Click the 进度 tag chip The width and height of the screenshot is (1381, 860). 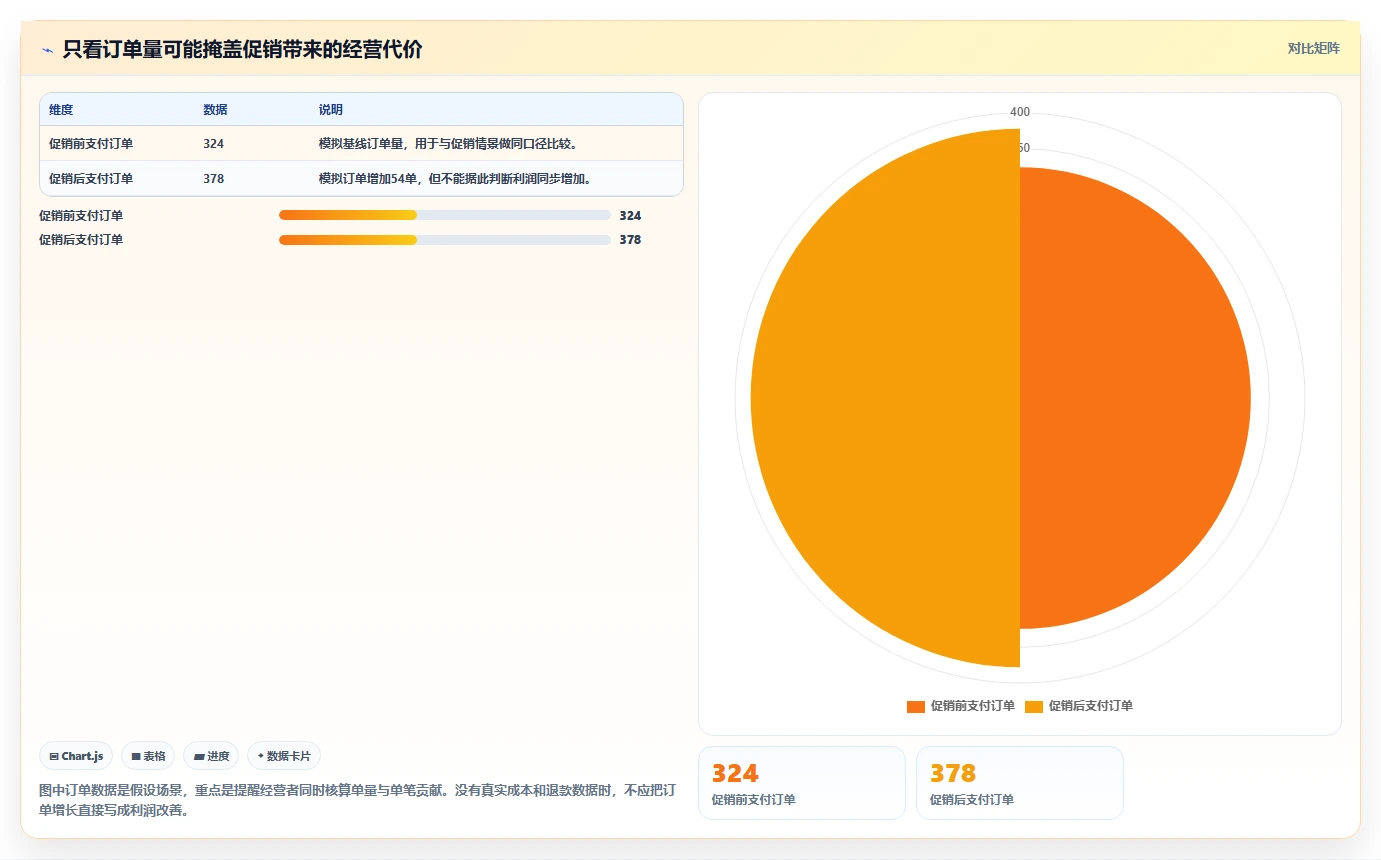[x=211, y=756]
